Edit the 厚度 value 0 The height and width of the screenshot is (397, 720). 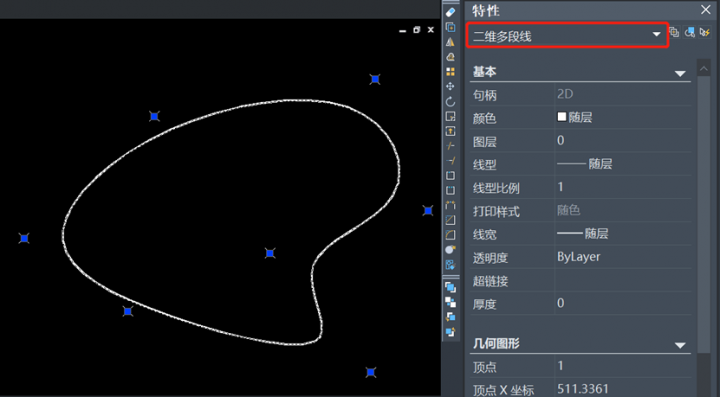click(623, 303)
